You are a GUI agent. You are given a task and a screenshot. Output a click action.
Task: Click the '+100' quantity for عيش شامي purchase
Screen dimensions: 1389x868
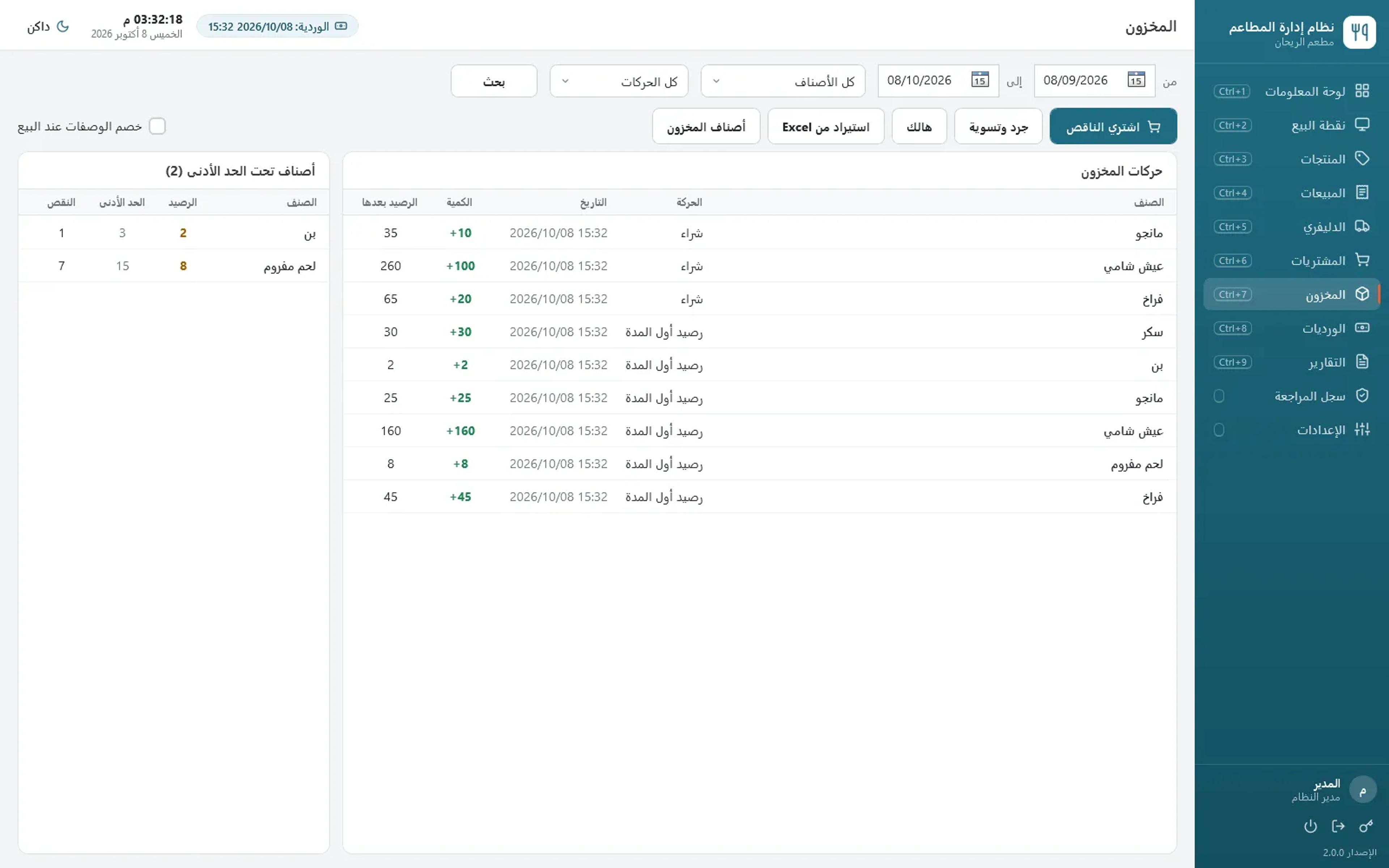click(460, 266)
